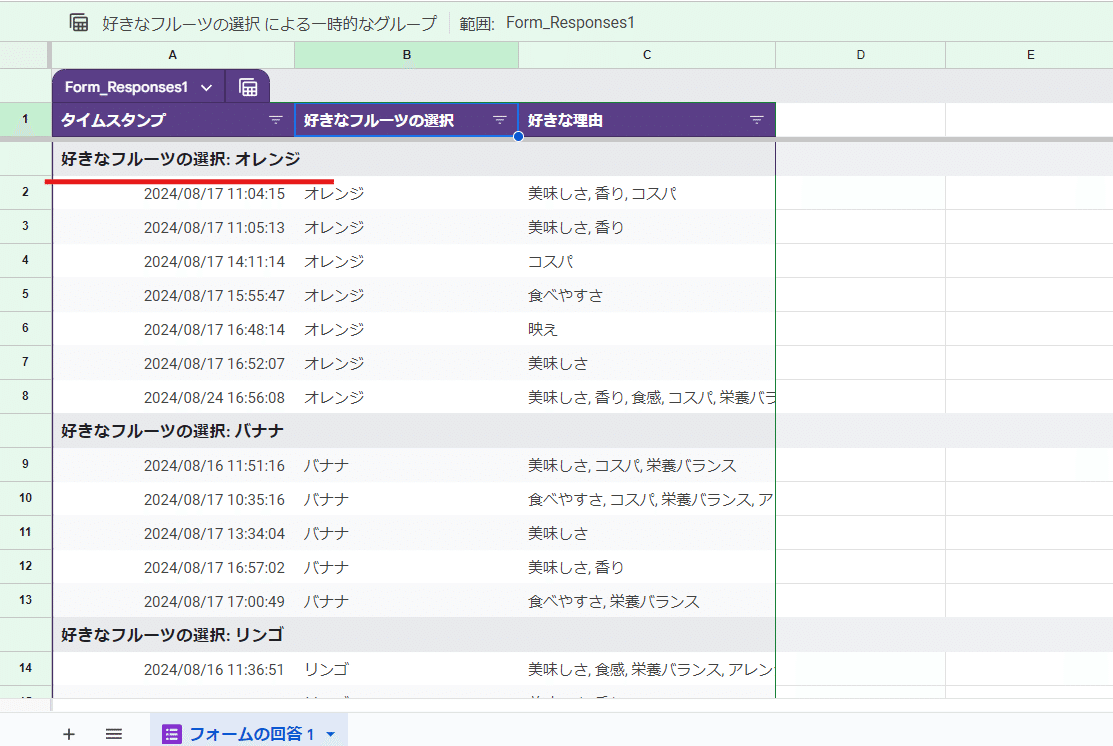Select column D header
The height and width of the screenshot is (746, 1113).
click(860, 55)
